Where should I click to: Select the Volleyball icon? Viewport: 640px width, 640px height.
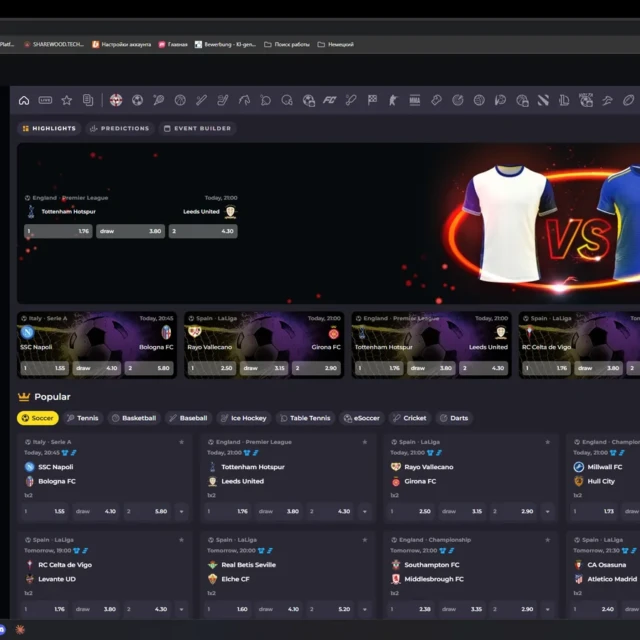(479, 100)
